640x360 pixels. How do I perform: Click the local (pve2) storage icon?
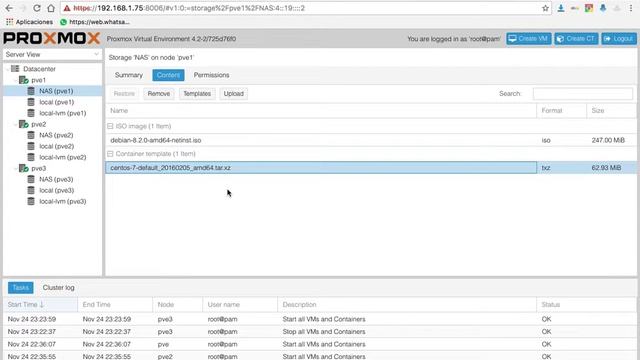click(x=31, y=146)
